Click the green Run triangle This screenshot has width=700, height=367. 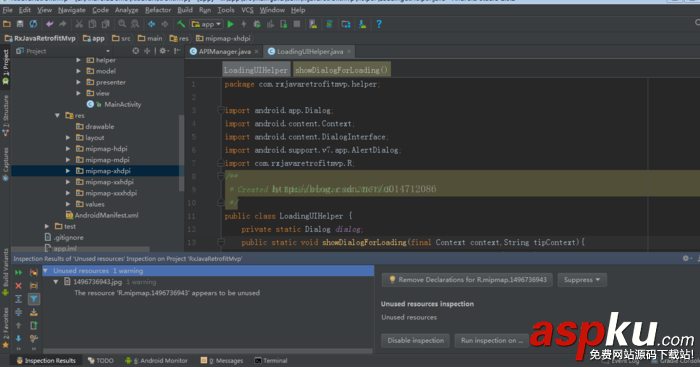(x=231, y=24)
